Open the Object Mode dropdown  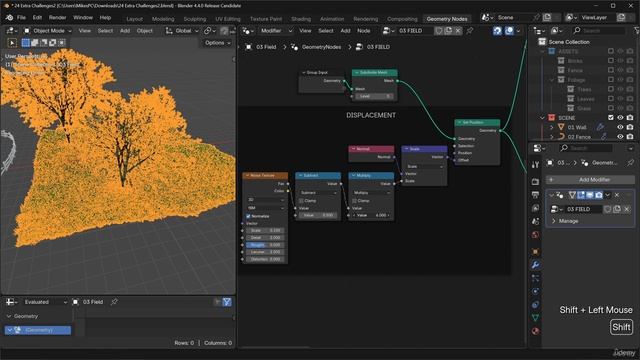tap(47, 31)
